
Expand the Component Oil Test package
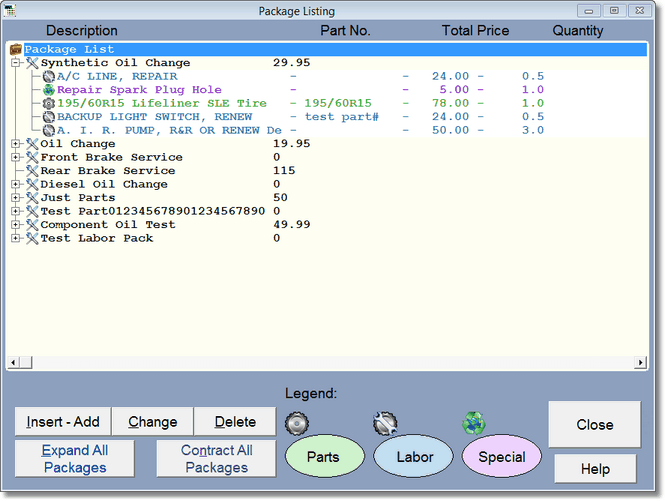16,225
